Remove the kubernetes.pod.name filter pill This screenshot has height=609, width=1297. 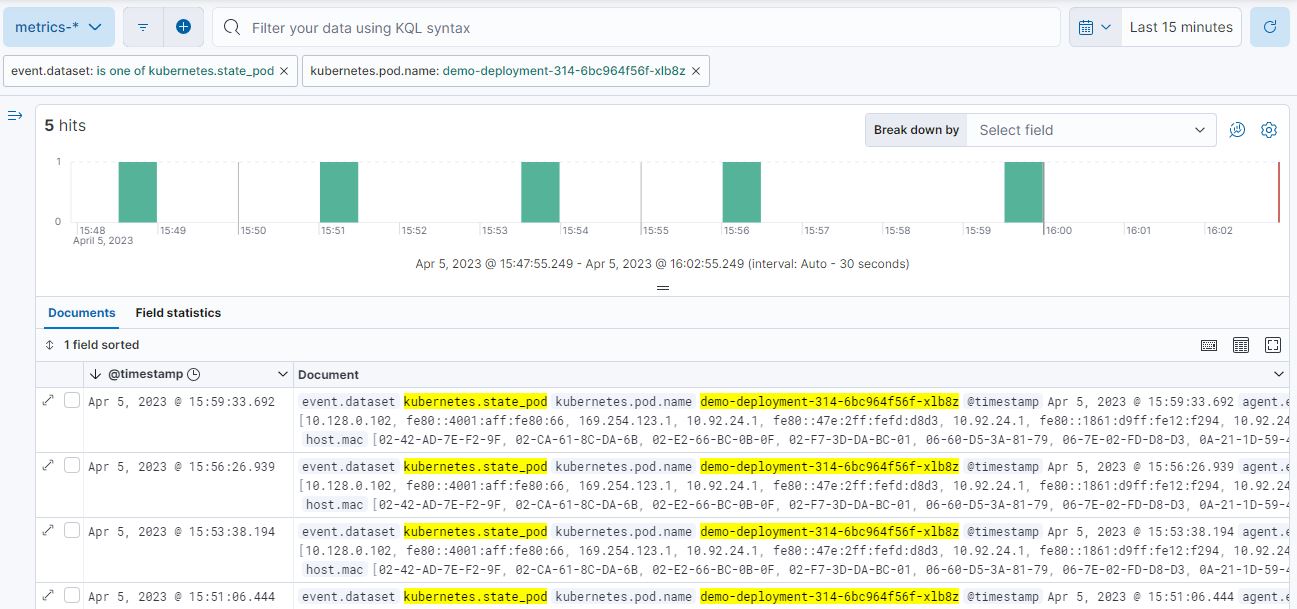point(697,70)
